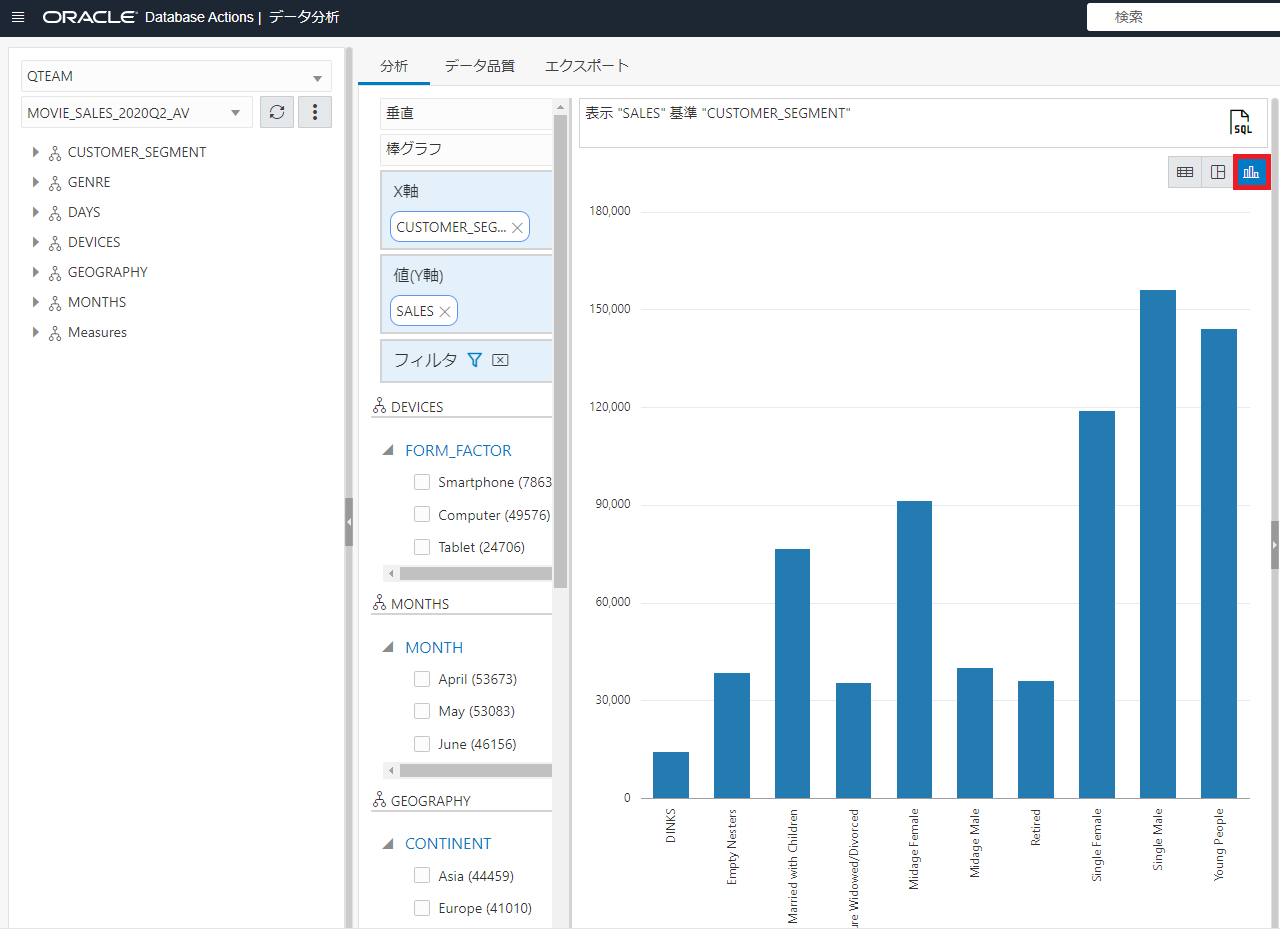Switch to the データ品質 tab
This screenshot has height=929, width=1280.
[x=479, y=66]
